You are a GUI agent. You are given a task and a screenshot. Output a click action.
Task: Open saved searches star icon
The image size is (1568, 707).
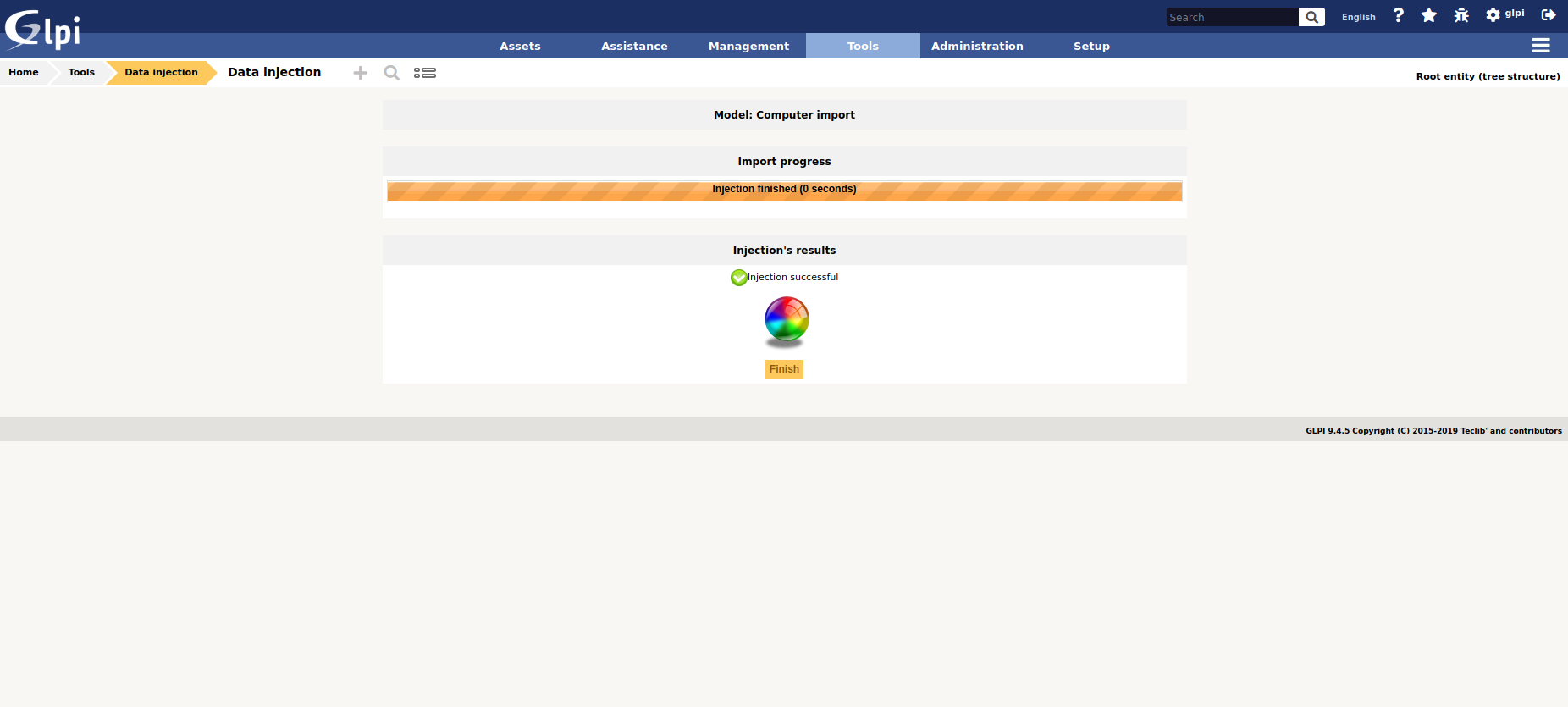point(1429,15)
